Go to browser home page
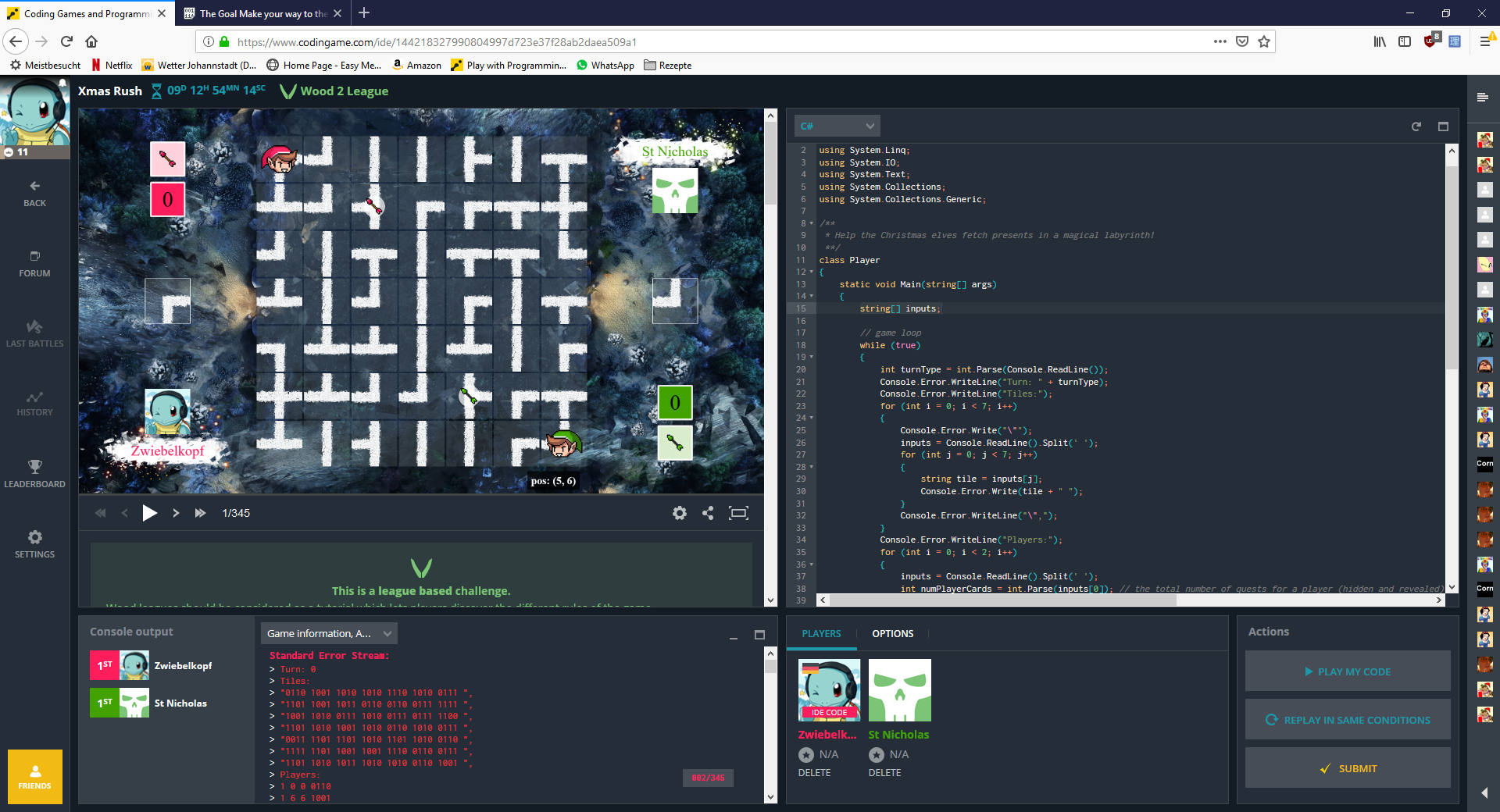This screenshot has width=1500, height=812. pos(91,41)
